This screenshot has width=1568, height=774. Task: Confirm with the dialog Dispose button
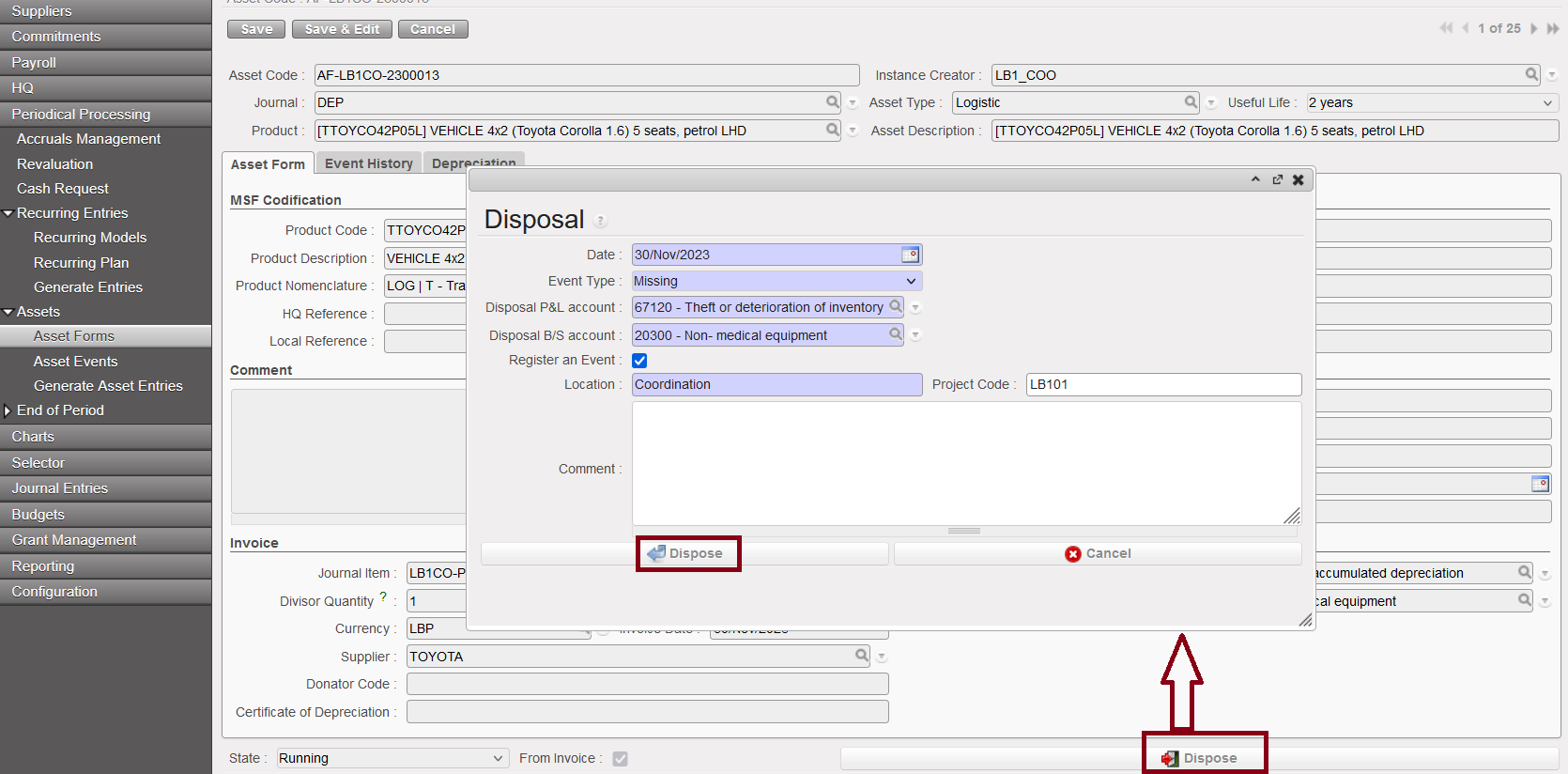[x=685, y=553]
